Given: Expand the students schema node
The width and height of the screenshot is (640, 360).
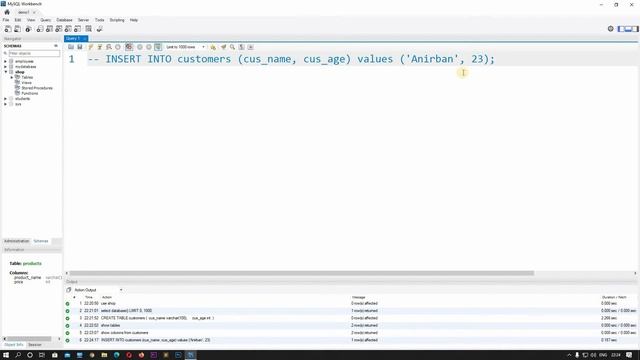Looking at the screenshot, I should point(6,99).
